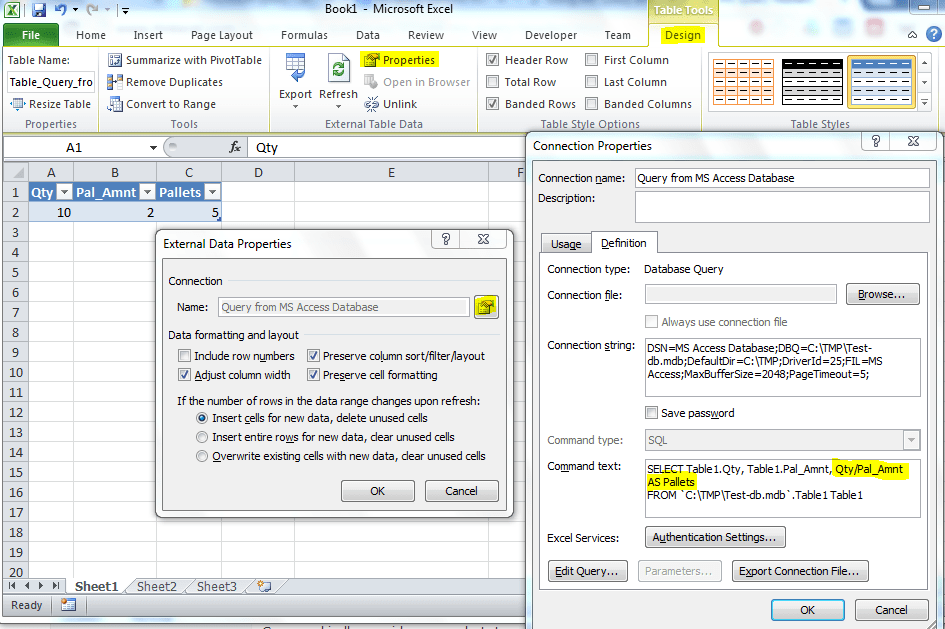The width and height of the screenshot is (945, 629).
Task: Click the macro recording icon in status bar
Action: point(68,605)
